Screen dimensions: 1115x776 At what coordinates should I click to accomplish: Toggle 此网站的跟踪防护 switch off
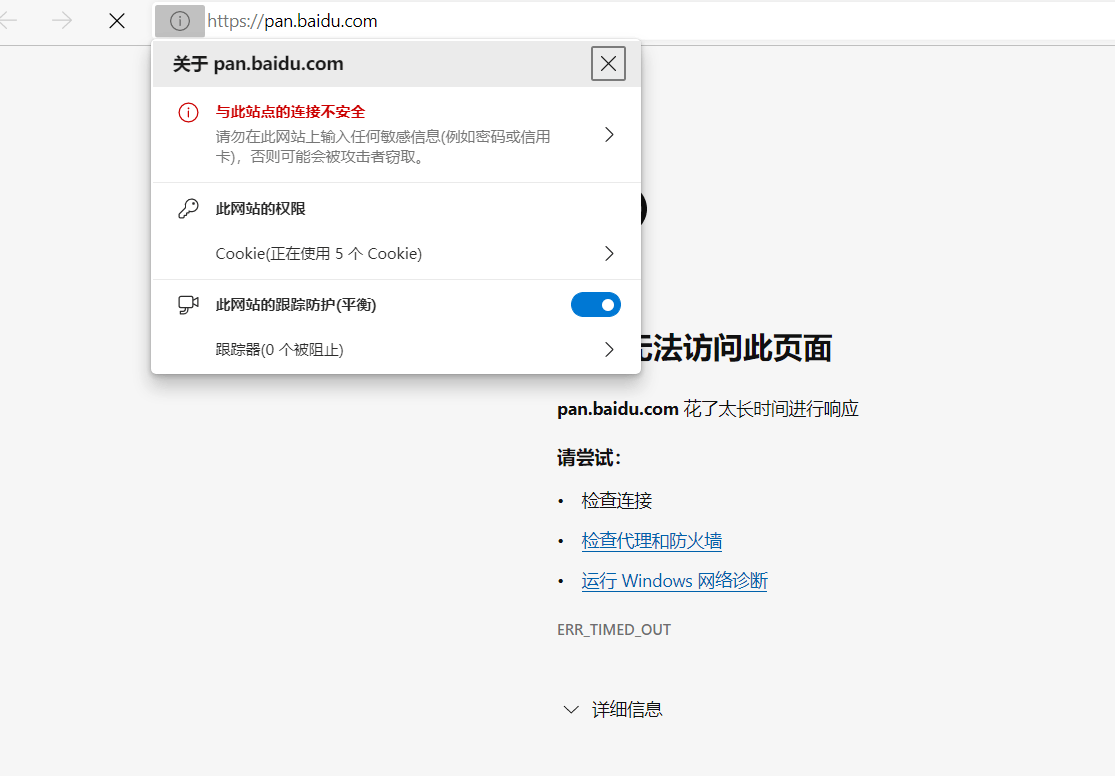click(x=596, y=304)
